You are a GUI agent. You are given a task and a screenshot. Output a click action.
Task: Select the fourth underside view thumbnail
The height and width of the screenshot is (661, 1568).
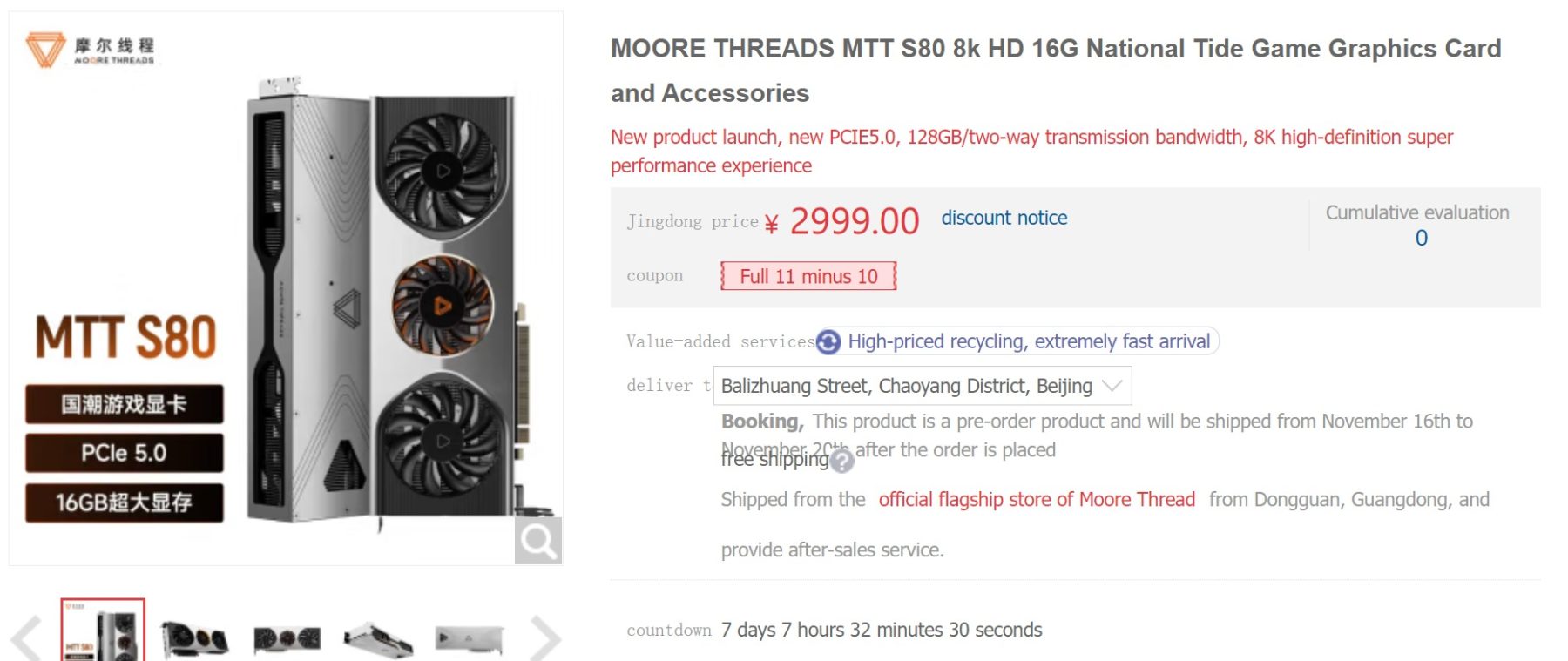tap(378, 639)
